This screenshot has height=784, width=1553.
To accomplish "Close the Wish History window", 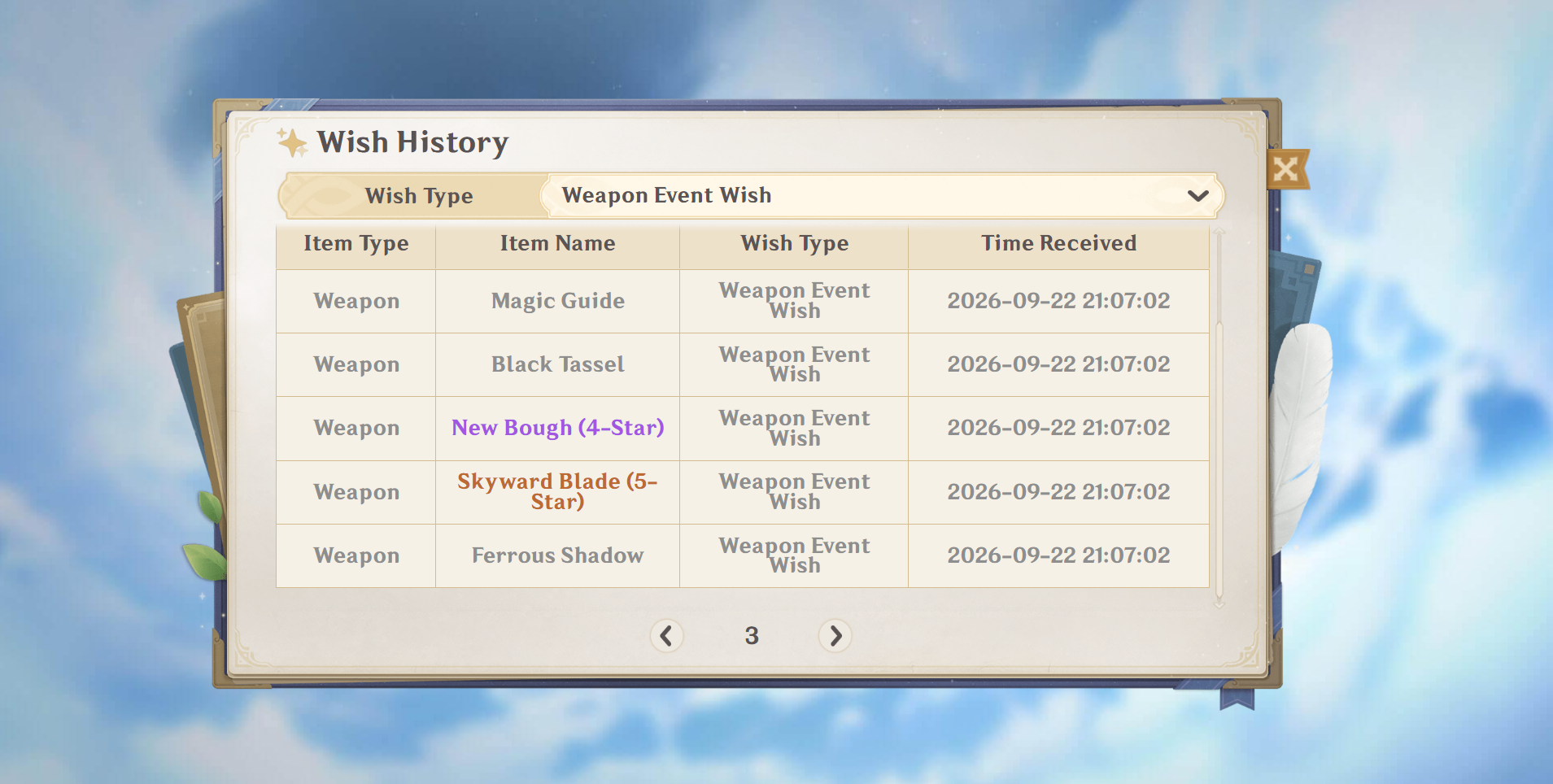I will tap(1286, 169).
